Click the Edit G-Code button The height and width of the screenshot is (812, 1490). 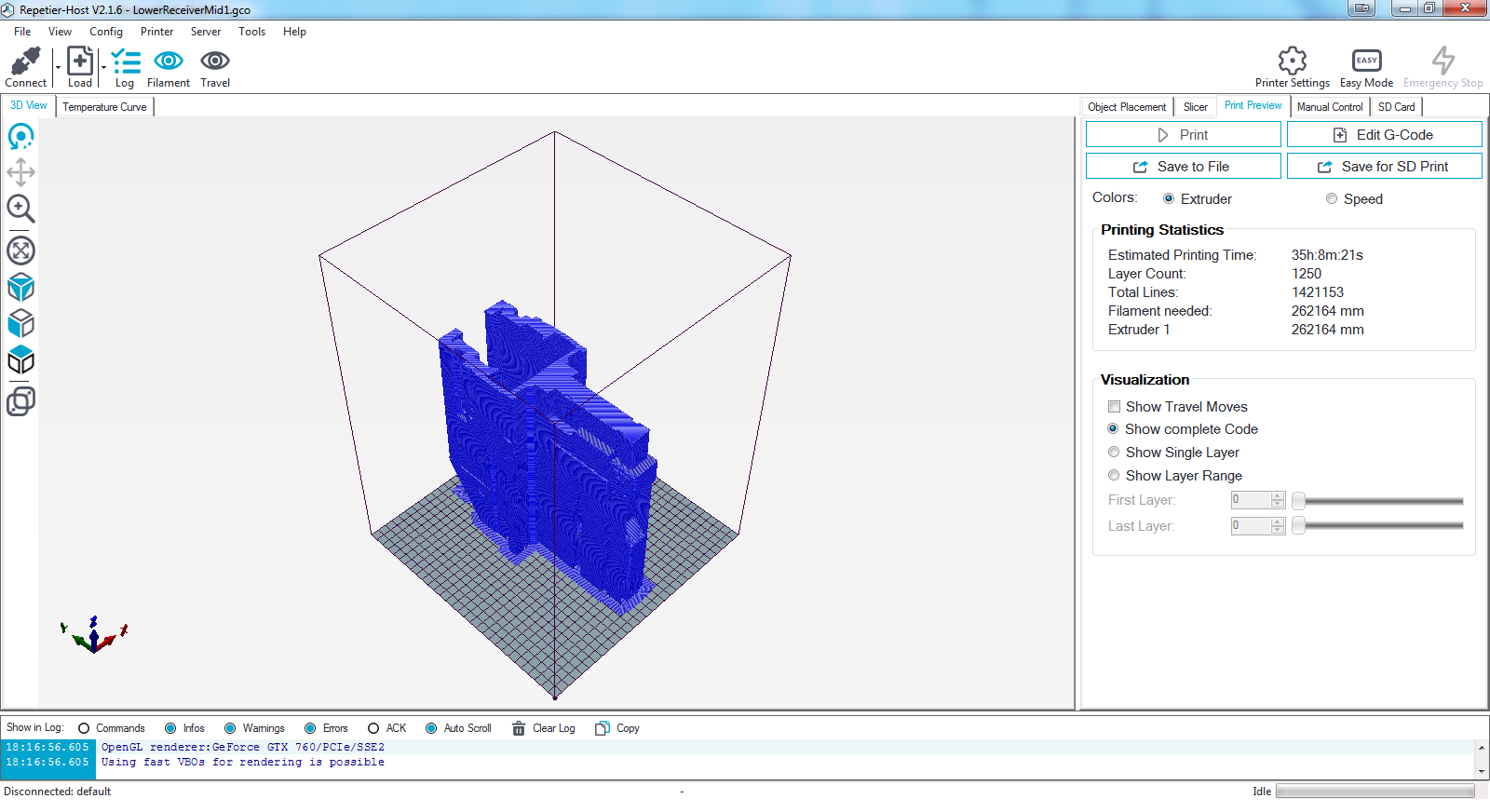click(x=1384, y=135)
